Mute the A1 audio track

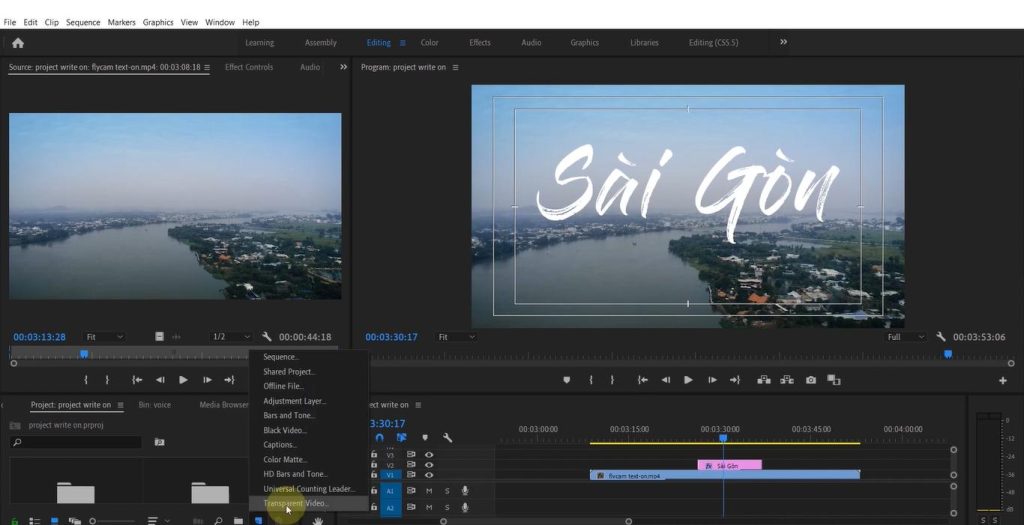click(429, 490)
